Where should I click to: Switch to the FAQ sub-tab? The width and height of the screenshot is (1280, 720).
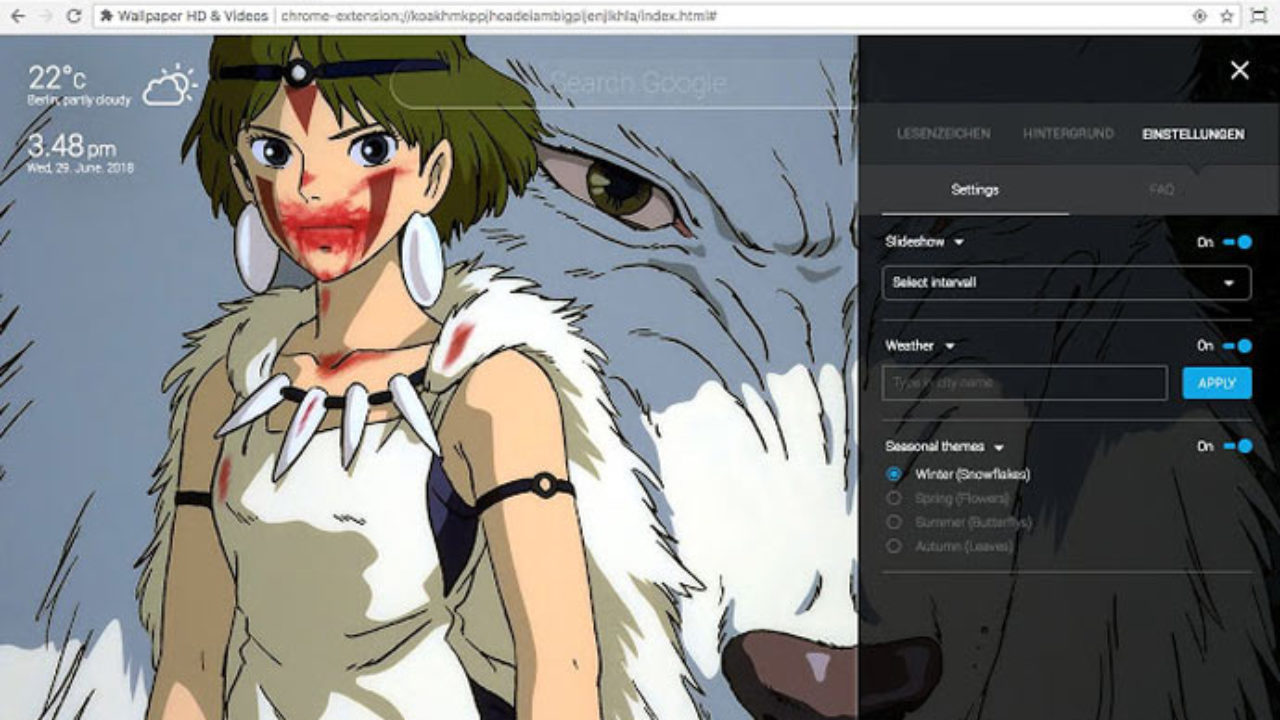[1161, 190]
